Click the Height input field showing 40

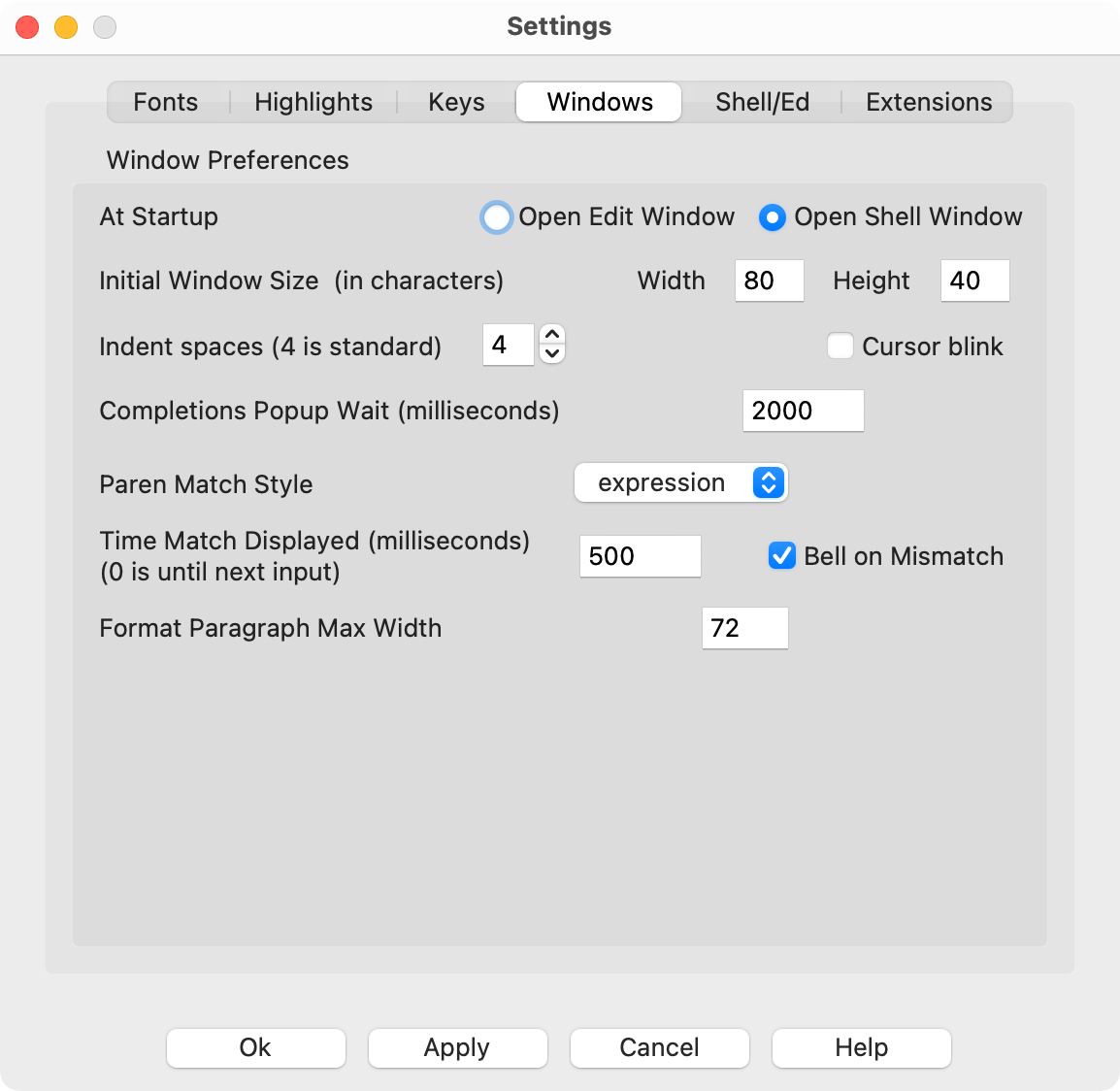974,281
